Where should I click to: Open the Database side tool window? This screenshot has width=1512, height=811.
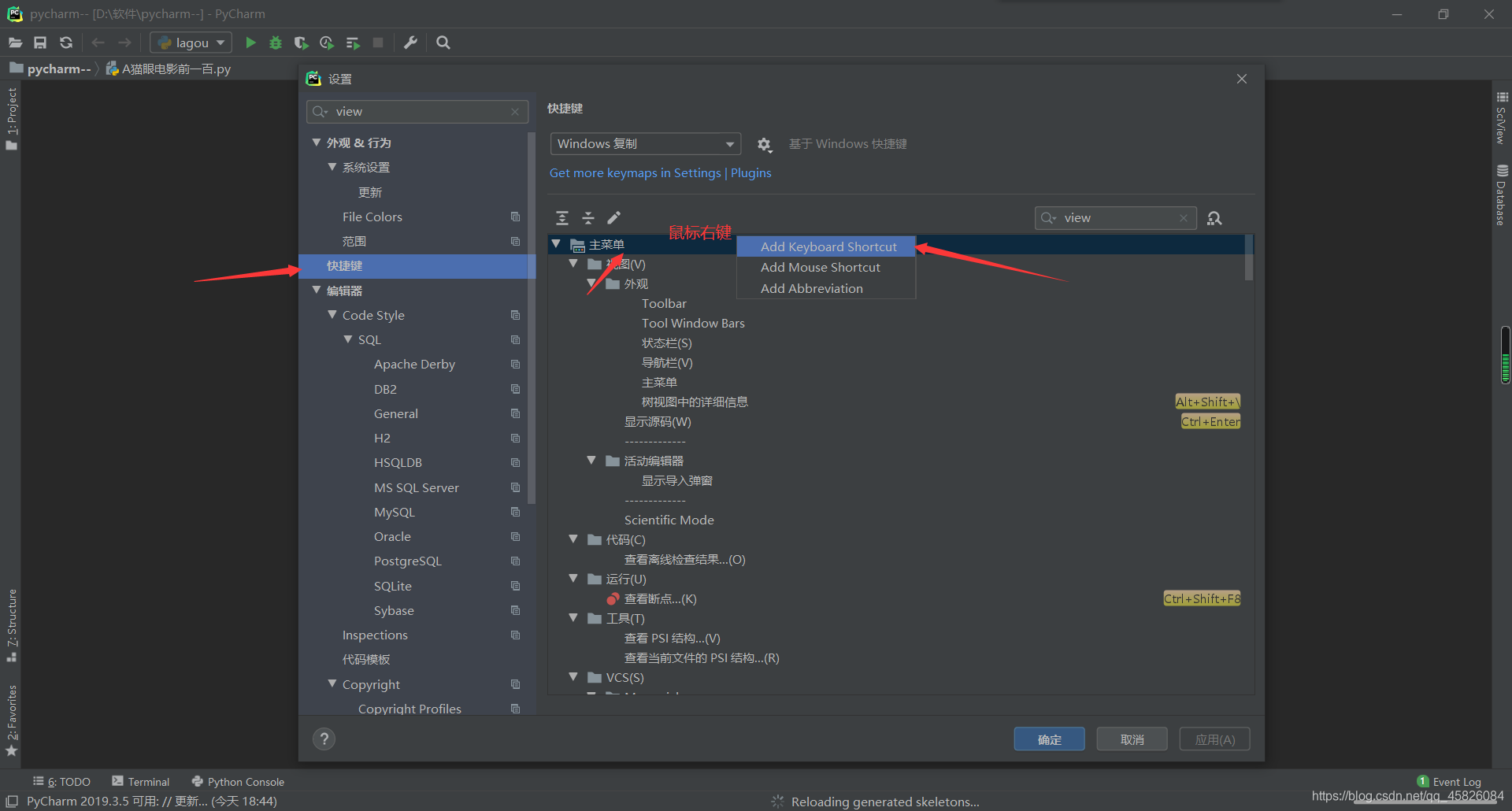1502,194
